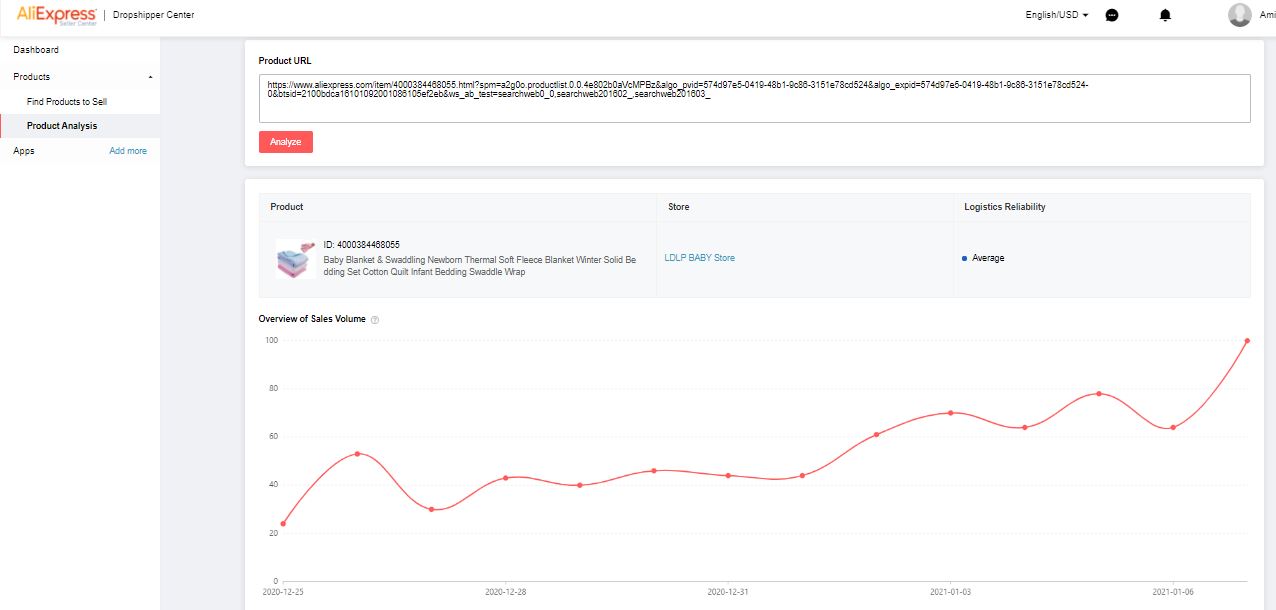Open the chat messages icon
1276x610 pixels.
pyautogui.click(x=1112, y=15)
